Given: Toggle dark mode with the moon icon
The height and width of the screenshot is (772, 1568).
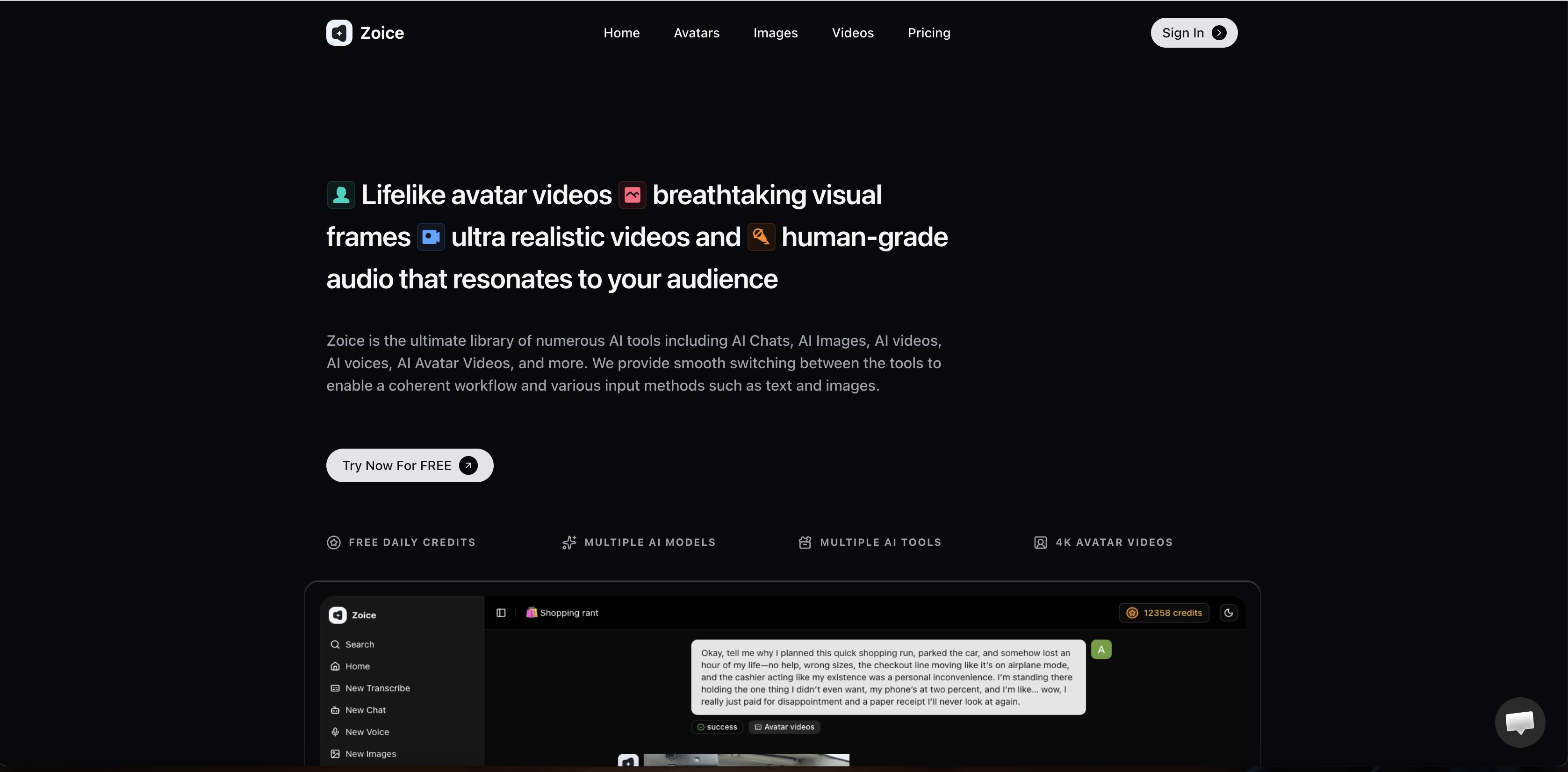Looking at the screenshot, I should coord(1228,613).
